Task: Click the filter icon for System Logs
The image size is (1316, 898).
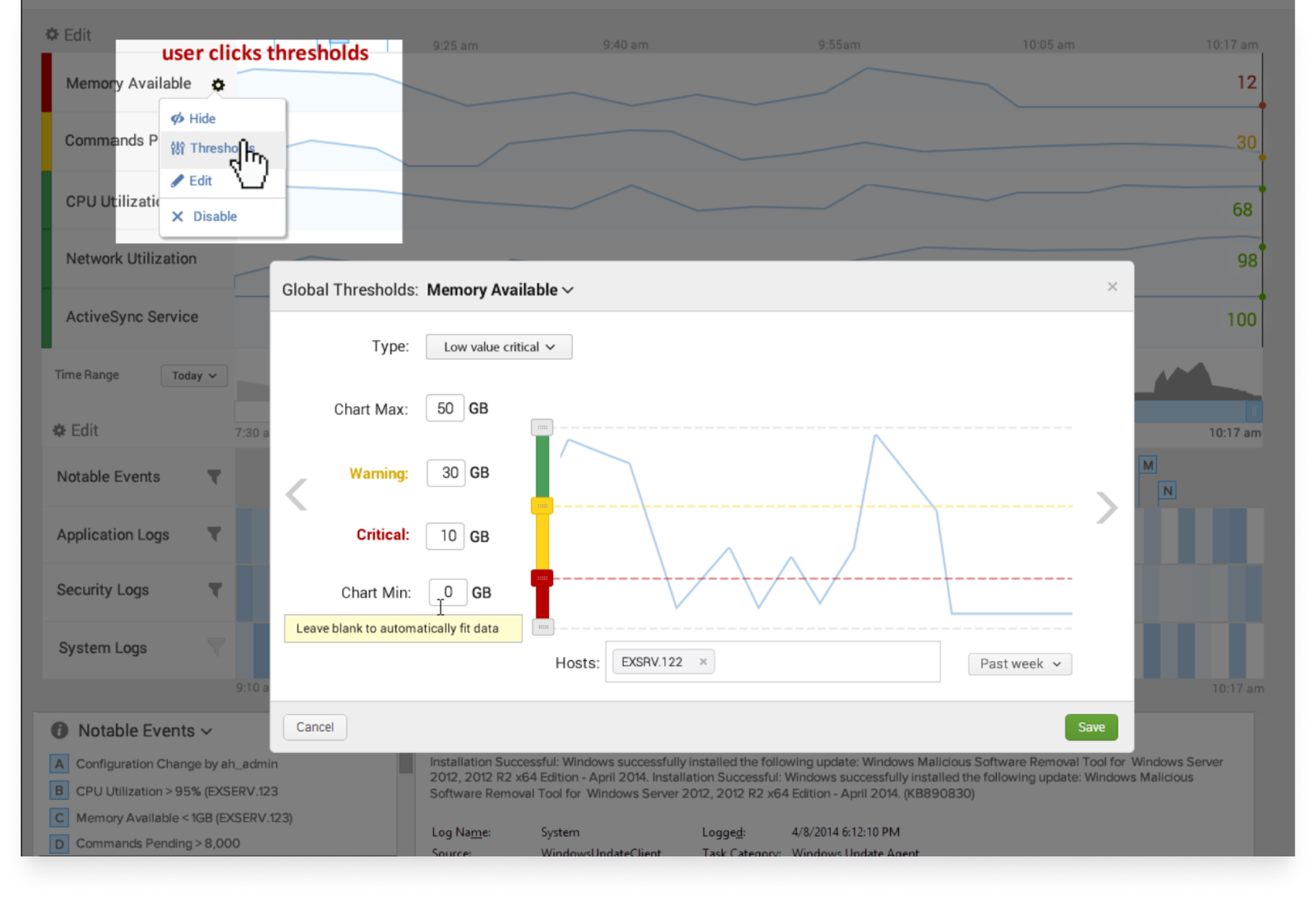Action: 216,647
